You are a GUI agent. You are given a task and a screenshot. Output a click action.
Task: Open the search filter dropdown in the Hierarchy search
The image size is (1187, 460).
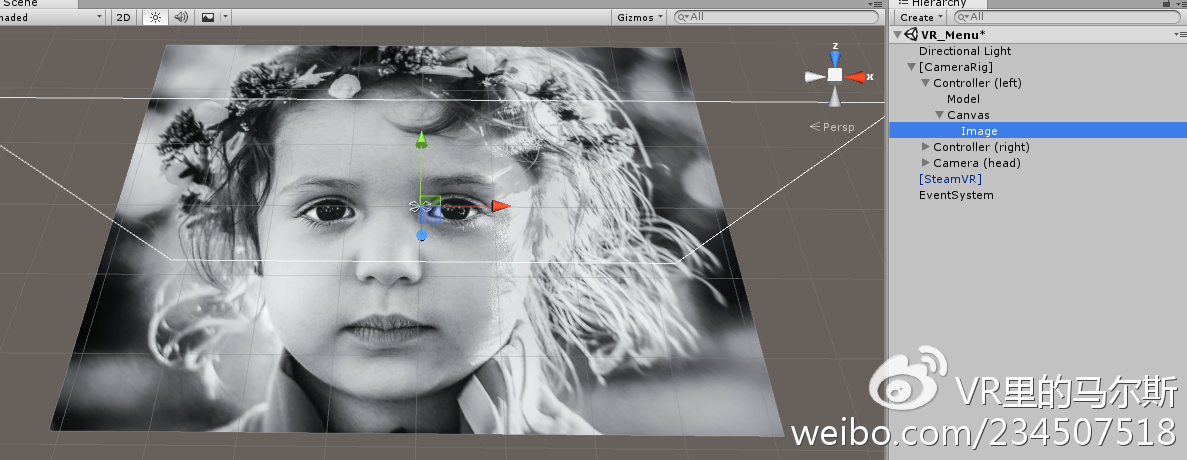point(962,17)
